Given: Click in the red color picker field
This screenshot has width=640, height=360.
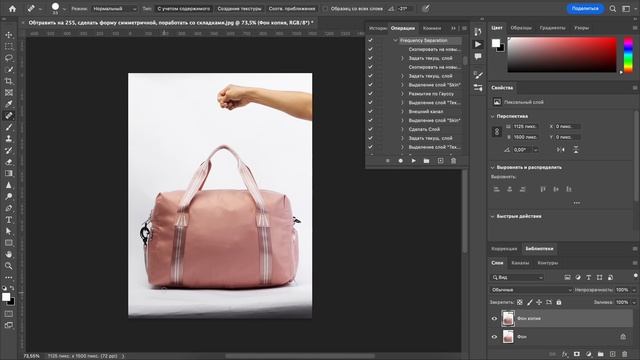Looking at the screenshot, I should coord(562,55).
